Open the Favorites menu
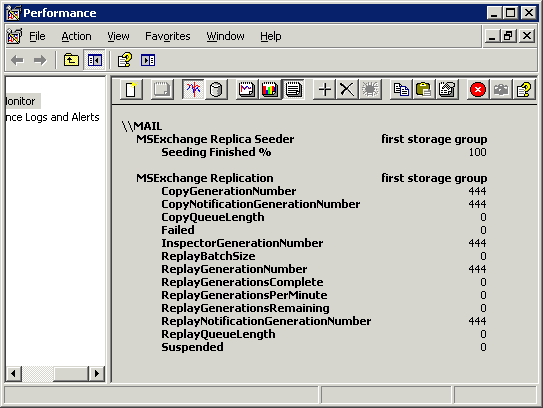The height and width of the screenshot is (408, 543). pyautogui.click(x=168, y=36)
